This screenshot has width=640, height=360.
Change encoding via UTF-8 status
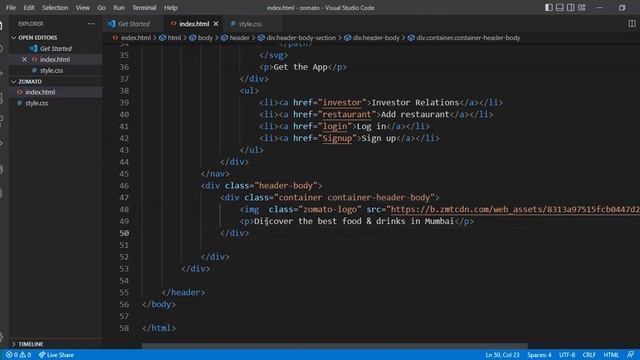(x=567, y=355)
